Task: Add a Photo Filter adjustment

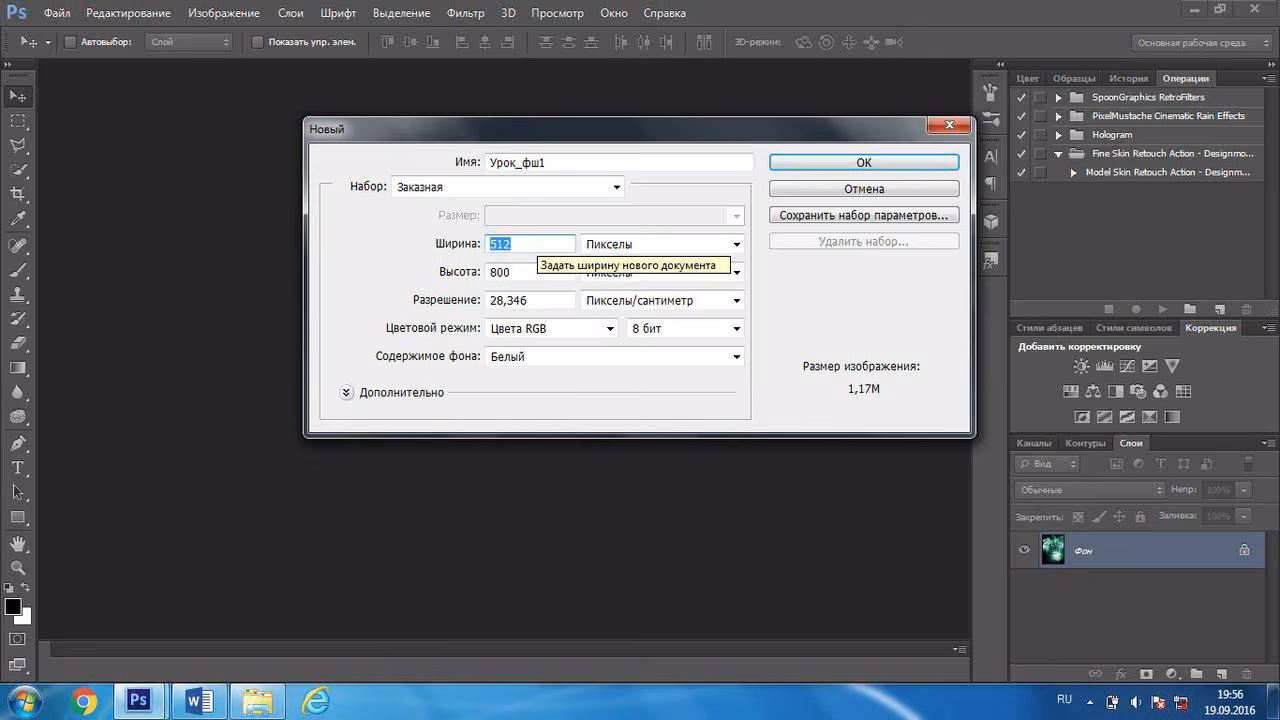Action: (x=1138, y=392)
